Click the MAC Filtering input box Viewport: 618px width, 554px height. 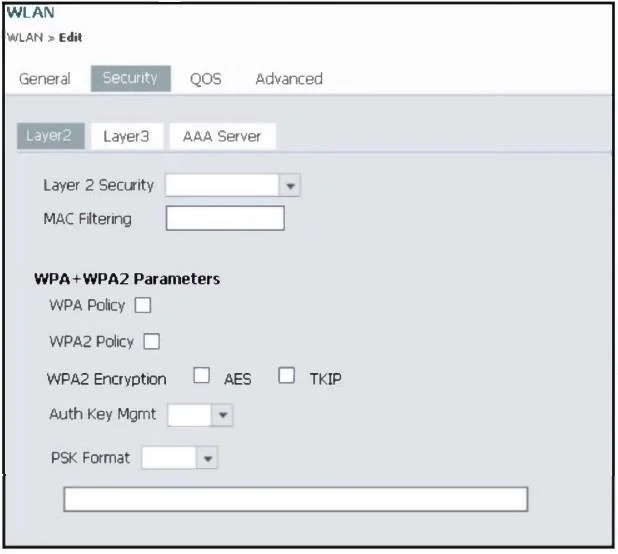pos(225,218)
